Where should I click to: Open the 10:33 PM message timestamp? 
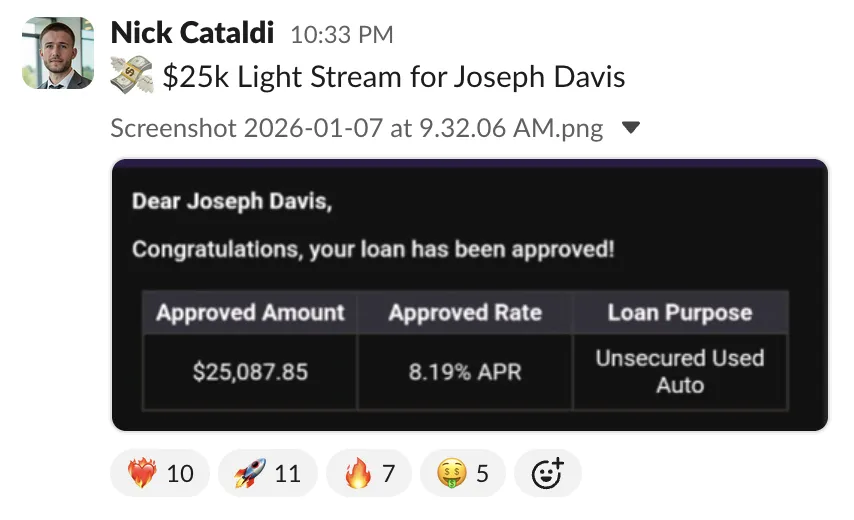click(x=341, y=35)
